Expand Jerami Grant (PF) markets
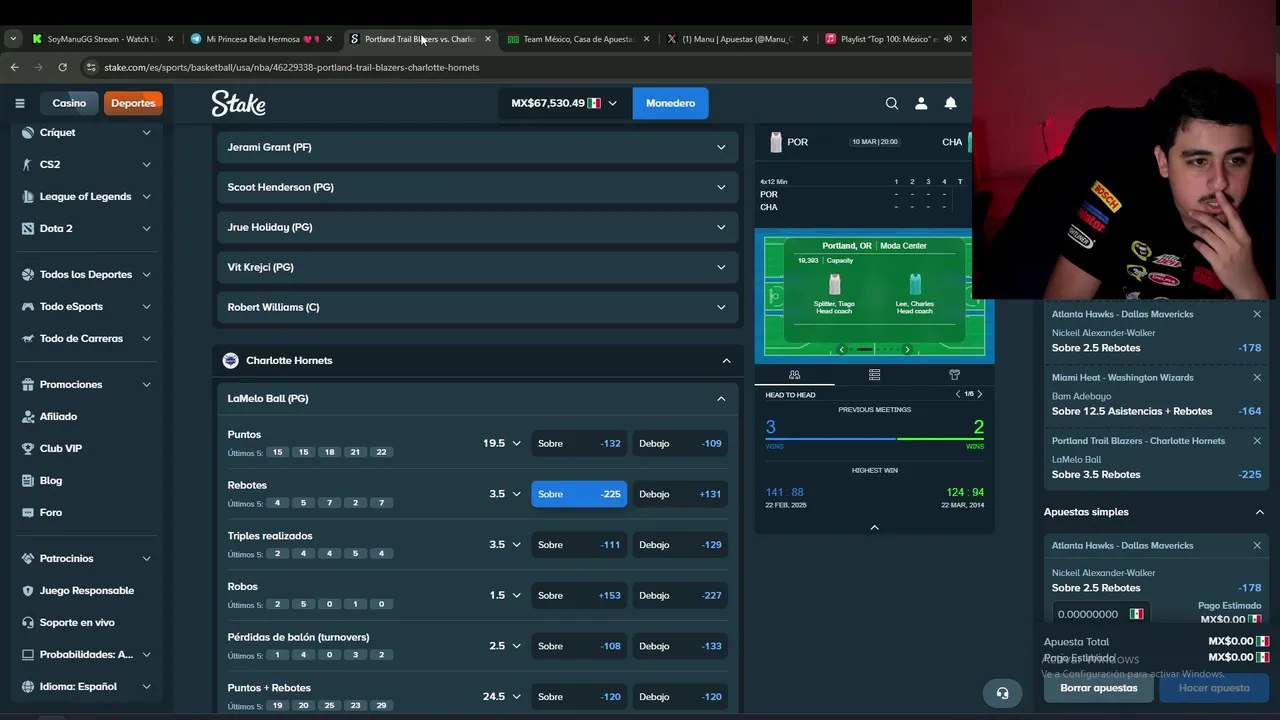The image size is (1280, 720). point(476,147)
